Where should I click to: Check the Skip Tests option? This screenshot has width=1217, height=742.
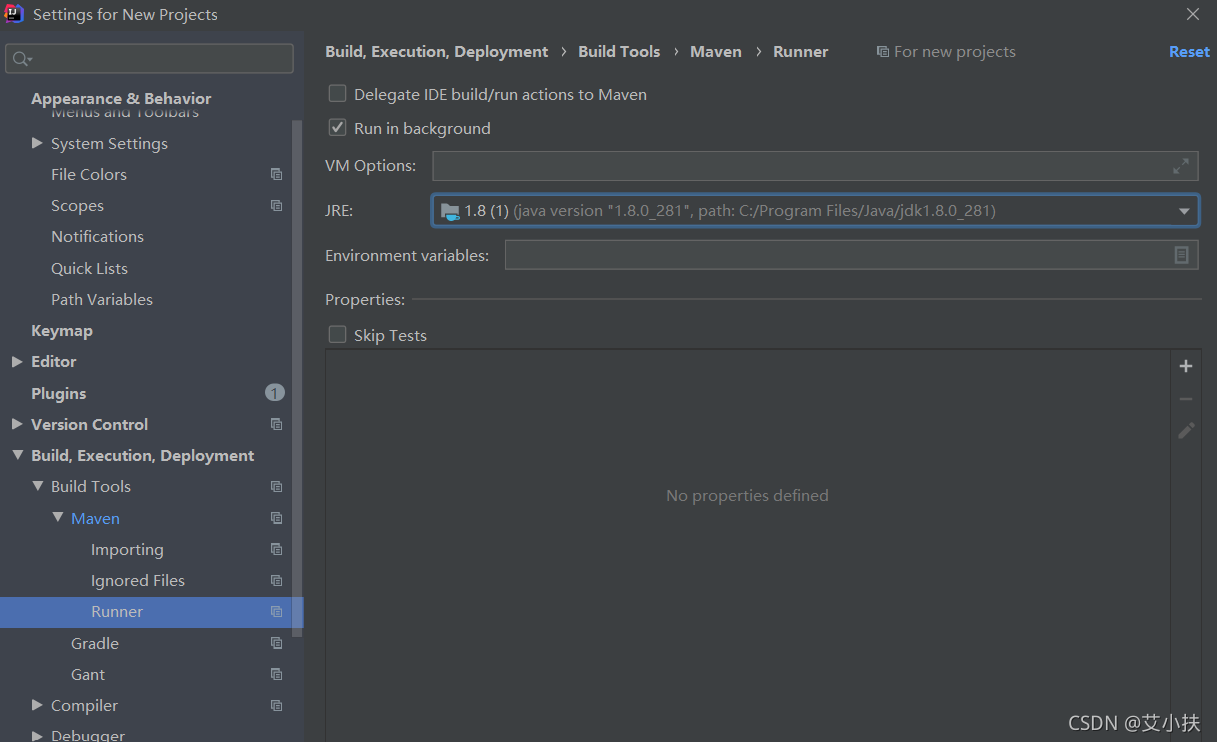338,335
